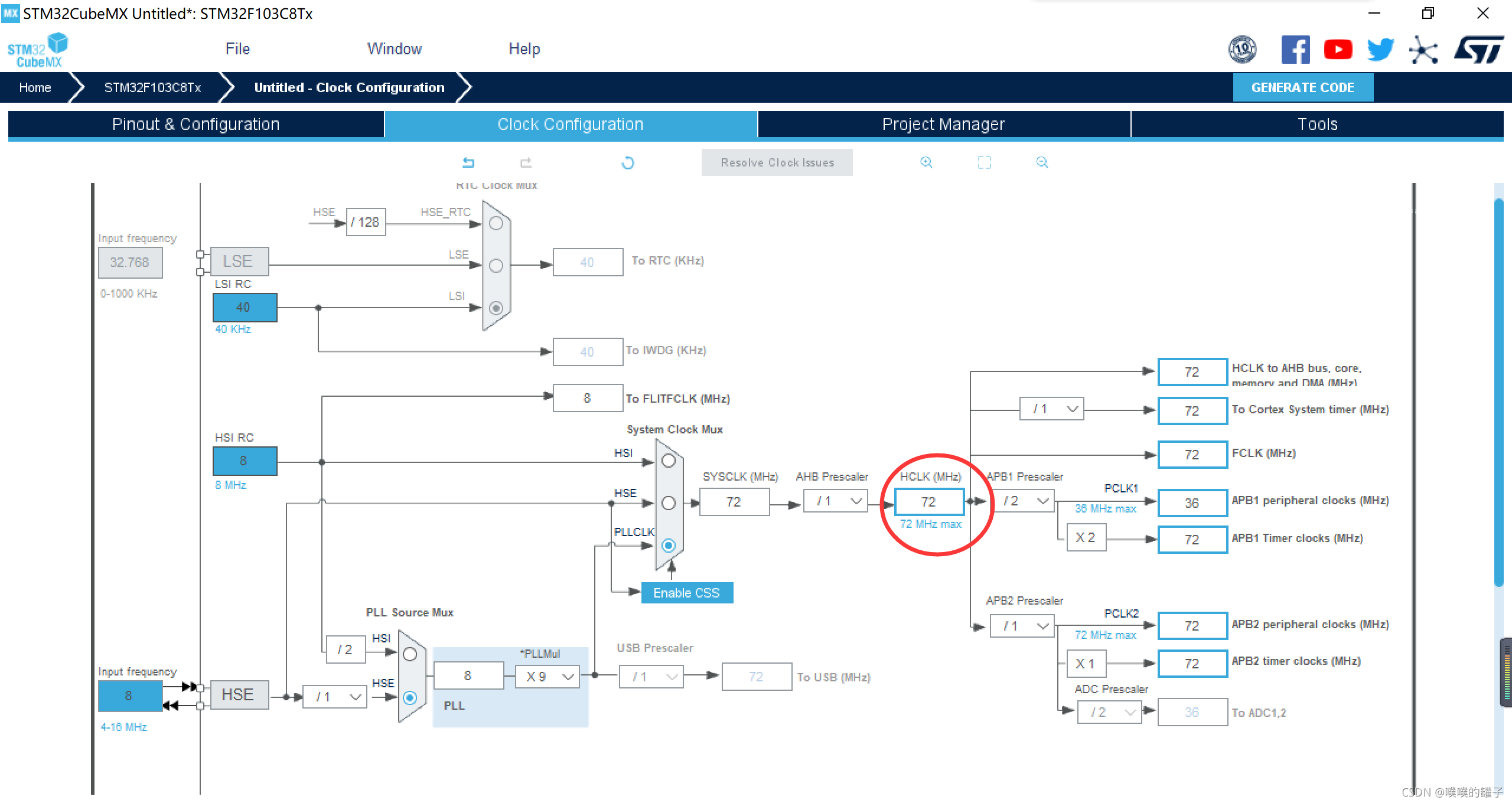Click the Enable CSS button

686,593
